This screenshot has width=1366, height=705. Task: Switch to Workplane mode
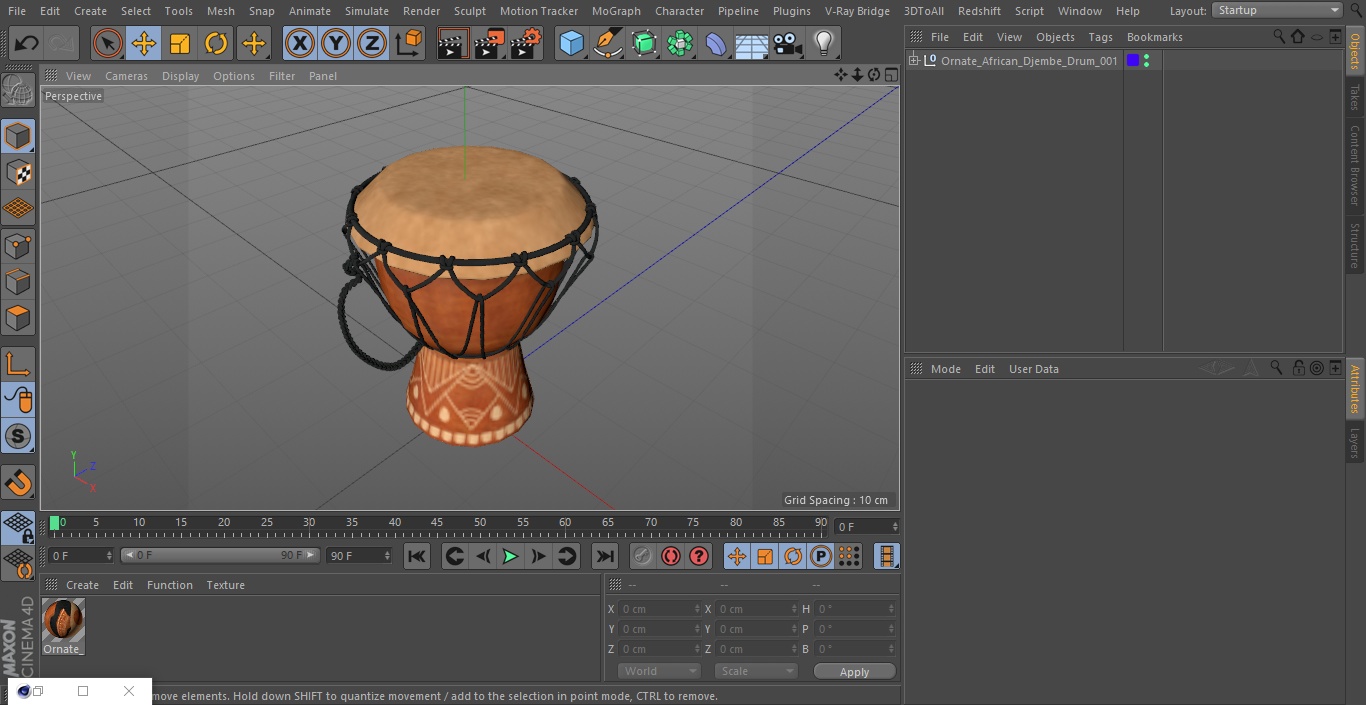tap(18, 209)
